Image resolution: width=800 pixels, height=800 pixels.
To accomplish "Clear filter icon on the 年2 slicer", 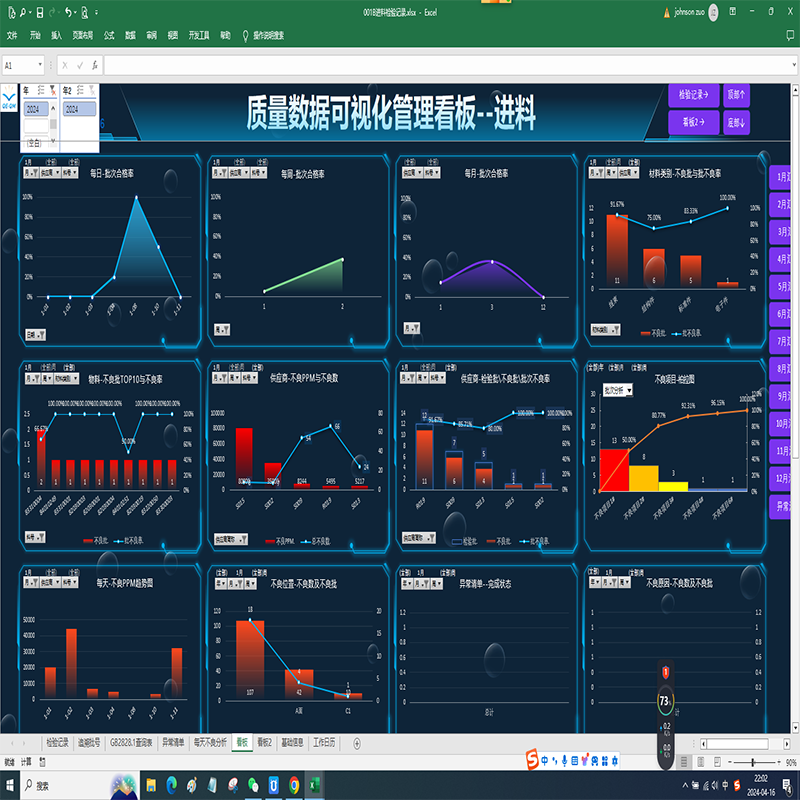I will point(92,90).
